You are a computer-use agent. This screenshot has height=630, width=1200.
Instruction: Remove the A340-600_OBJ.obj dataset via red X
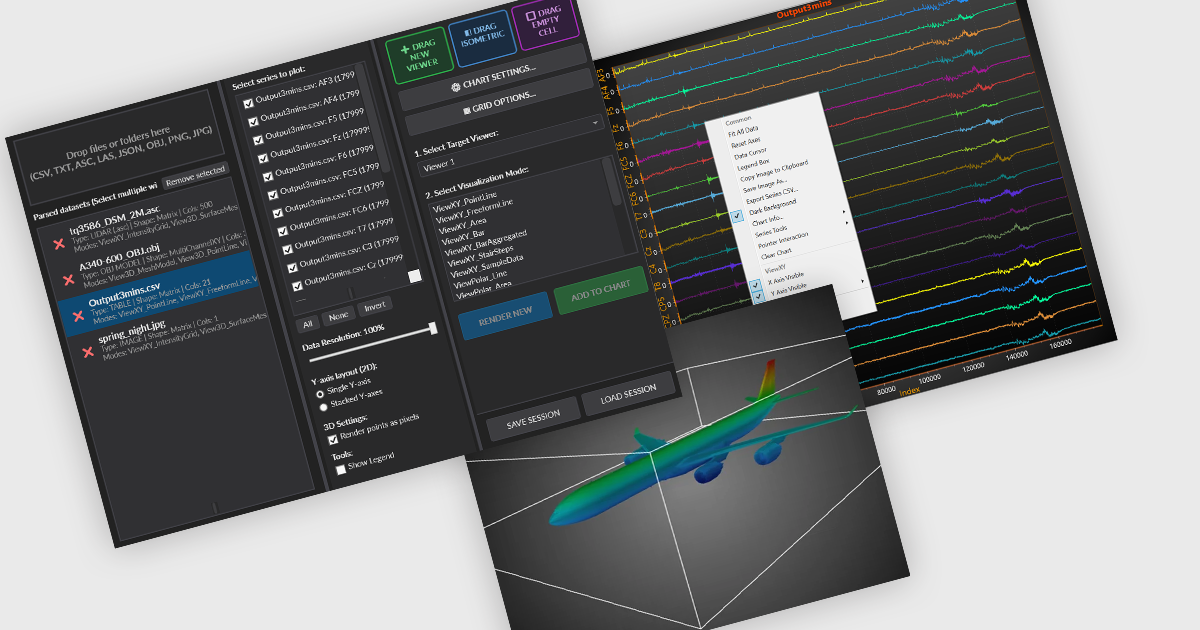point(68,279)
